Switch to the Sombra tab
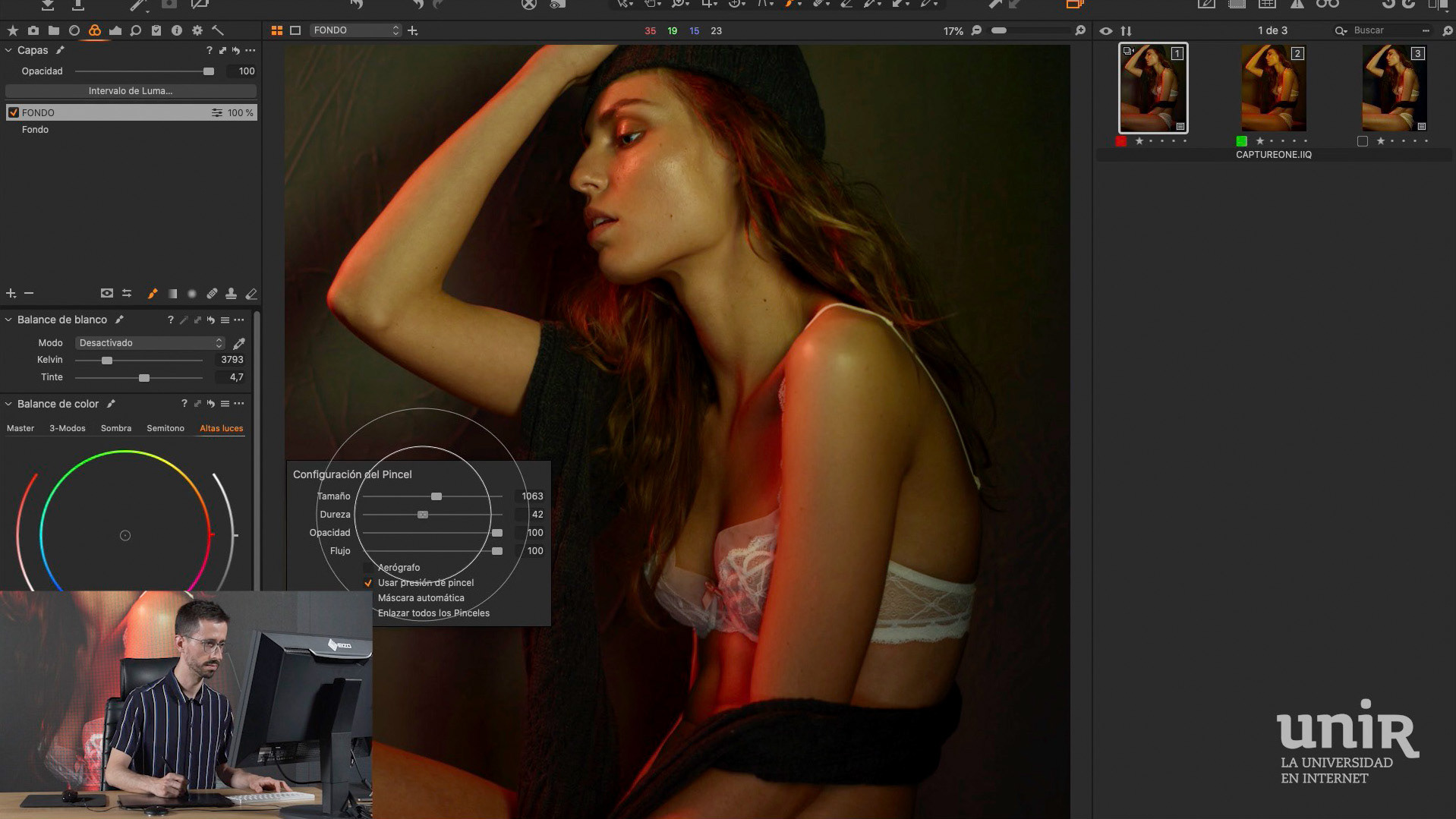Viewport: 1456px width, 819px height. [x=116, y=429]
